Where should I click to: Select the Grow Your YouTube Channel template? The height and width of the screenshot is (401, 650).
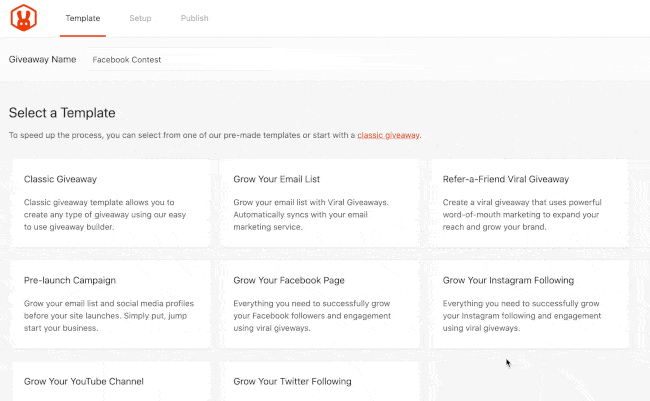[x=111, y=382]
